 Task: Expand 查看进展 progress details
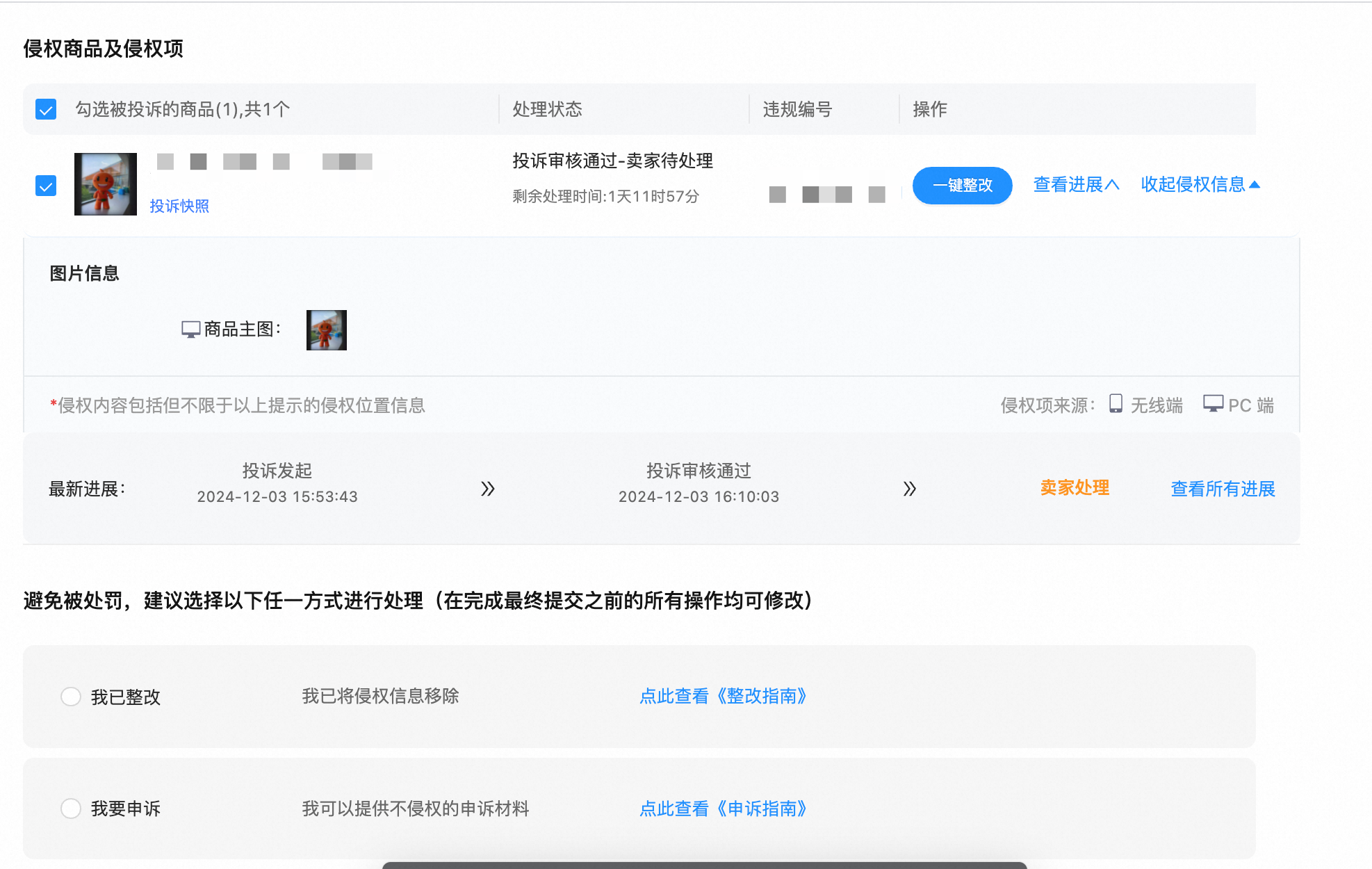click(x=1076, y=184)
